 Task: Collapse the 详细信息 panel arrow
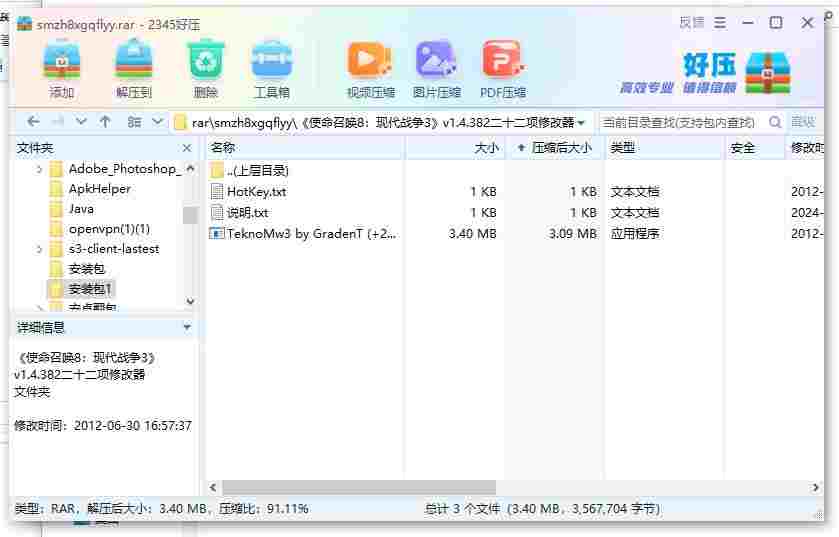click(x=187, y=327)
